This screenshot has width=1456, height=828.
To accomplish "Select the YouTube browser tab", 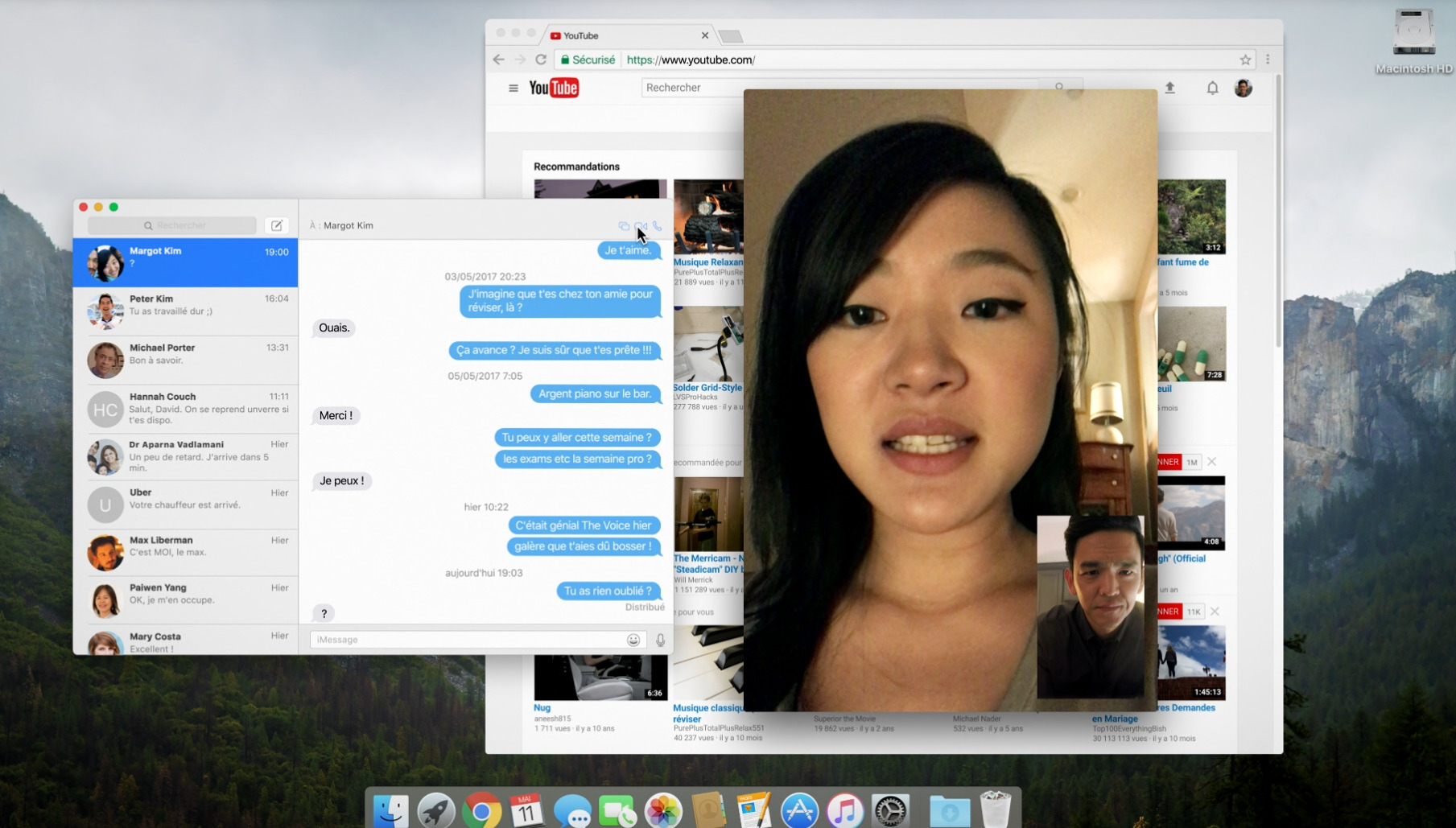I will 628,35.
